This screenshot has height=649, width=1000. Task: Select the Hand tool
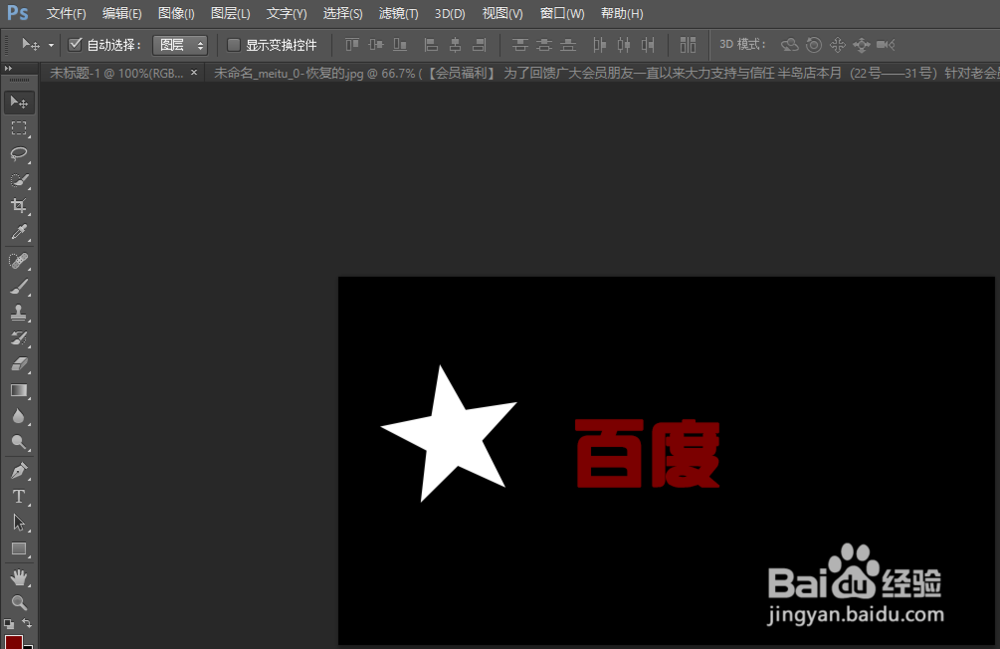point(19,578)
